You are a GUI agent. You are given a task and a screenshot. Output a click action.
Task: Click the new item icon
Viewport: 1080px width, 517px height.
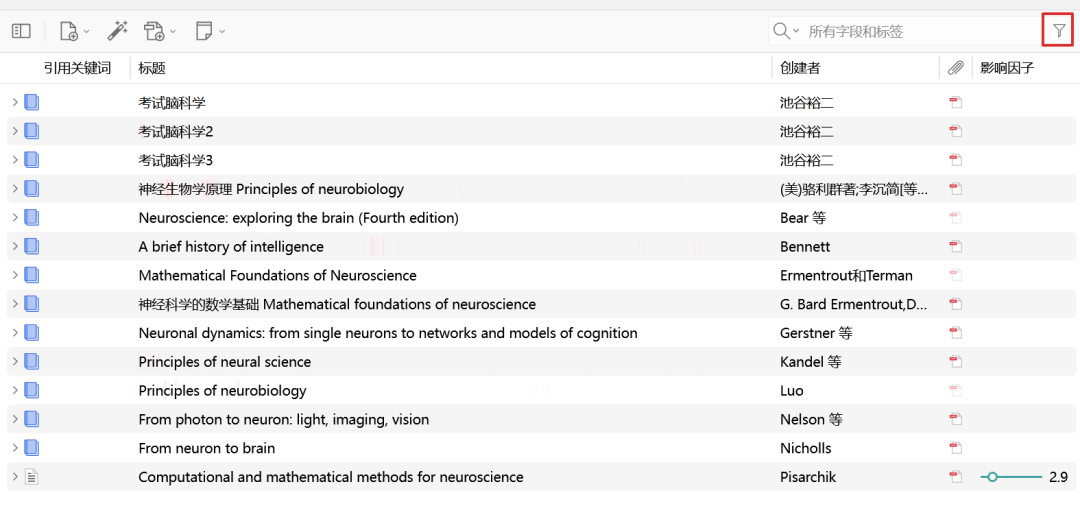68,31
